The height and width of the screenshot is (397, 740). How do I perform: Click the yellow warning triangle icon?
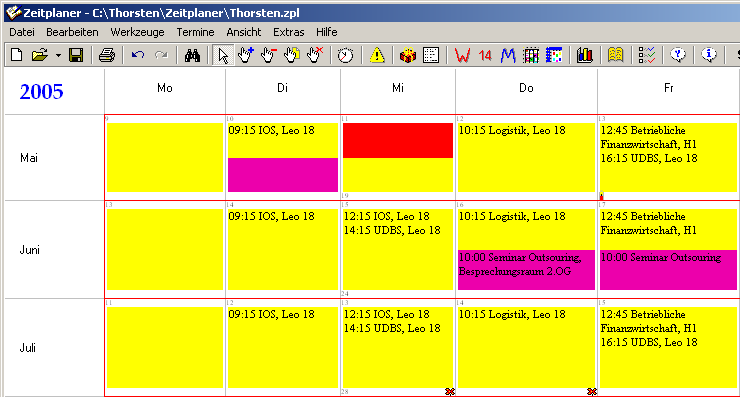[x=377, y=55]
